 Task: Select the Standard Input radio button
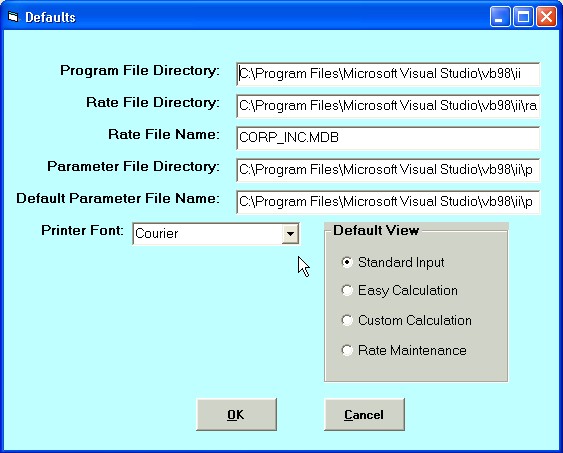[347, 262]
